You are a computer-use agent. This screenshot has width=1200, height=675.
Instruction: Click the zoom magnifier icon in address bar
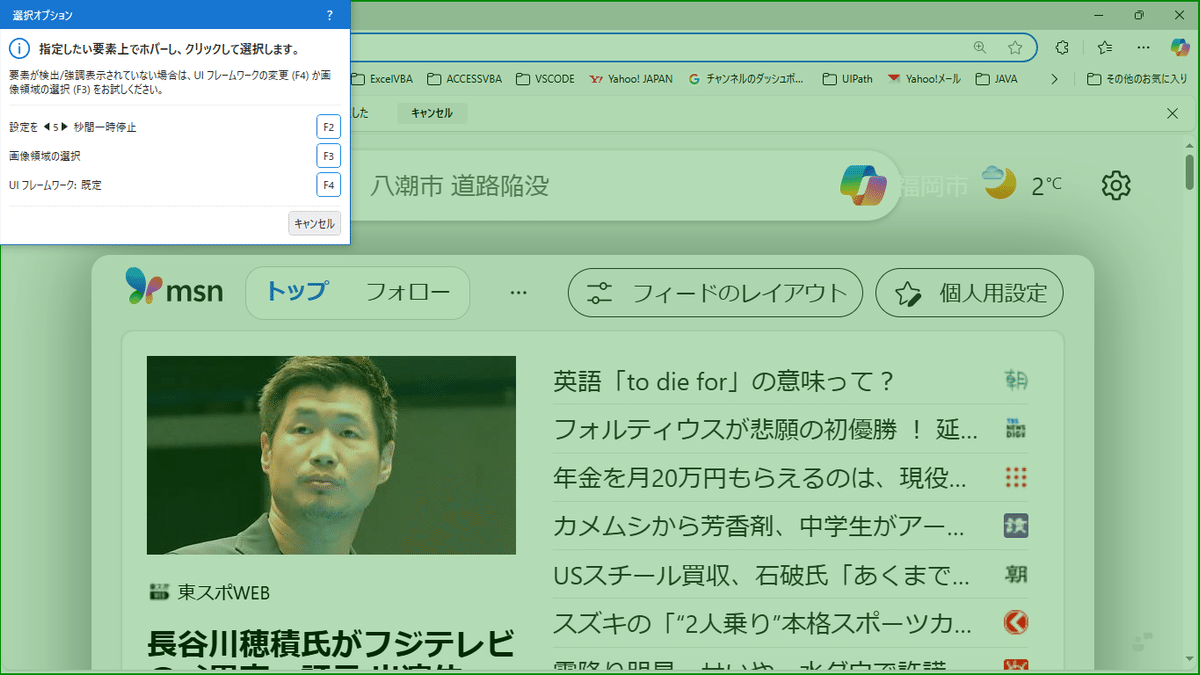tap(980, 47)
